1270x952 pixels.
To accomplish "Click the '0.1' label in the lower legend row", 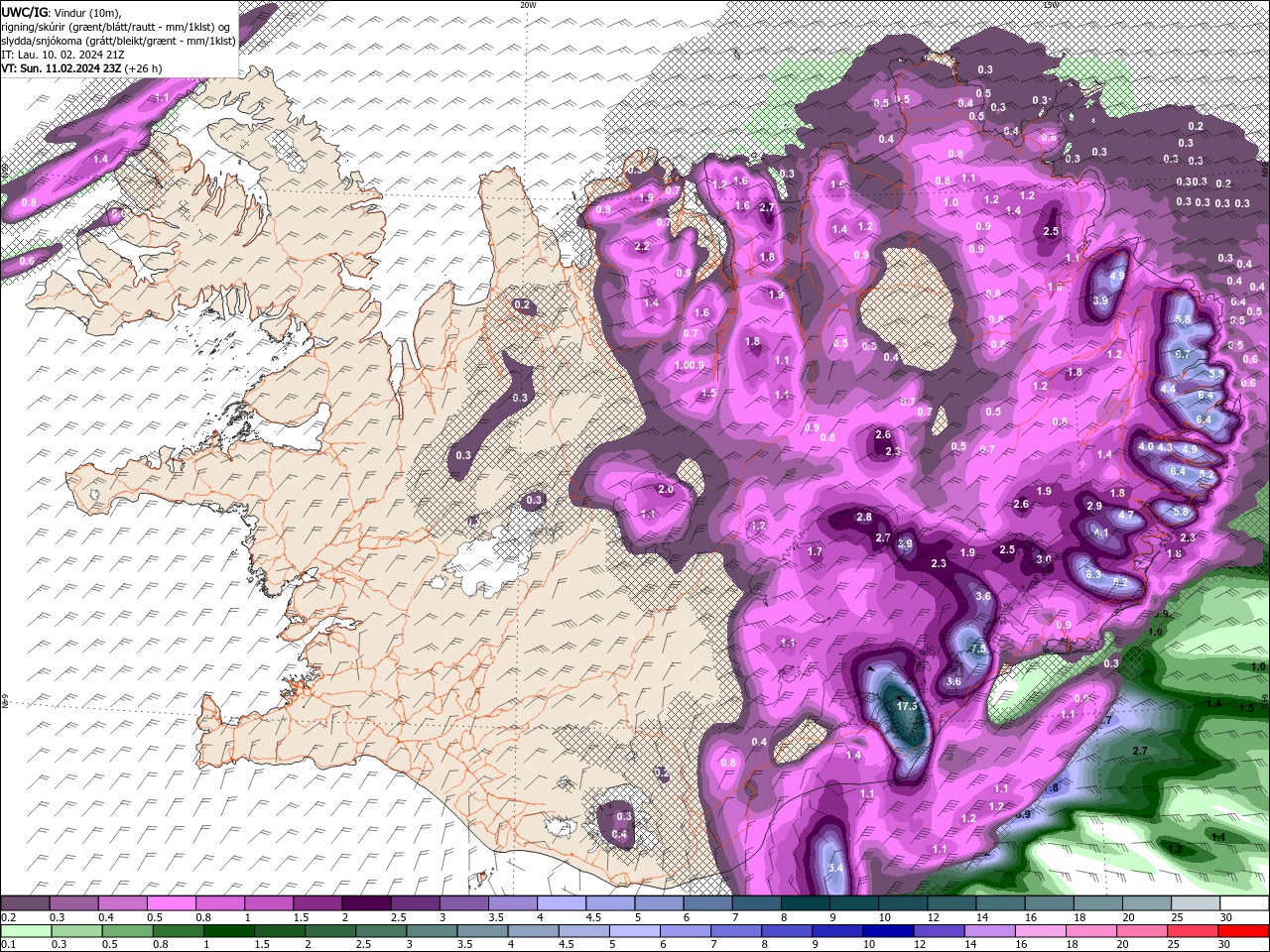I will [x=9, y=945].
